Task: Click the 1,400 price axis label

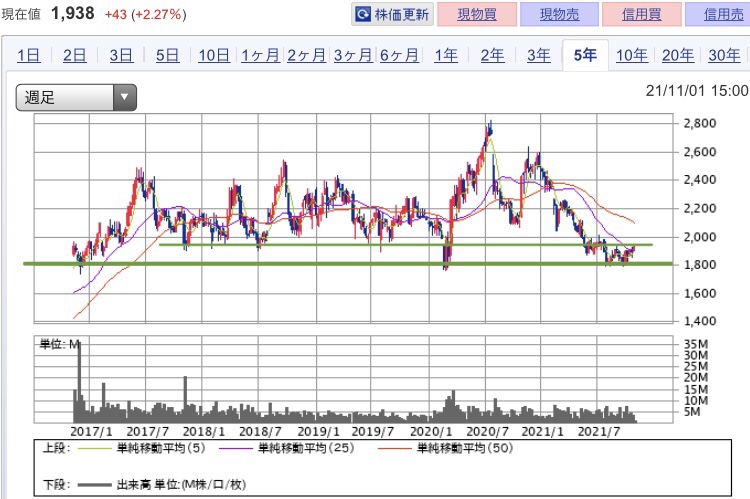Action: point(700,321)
